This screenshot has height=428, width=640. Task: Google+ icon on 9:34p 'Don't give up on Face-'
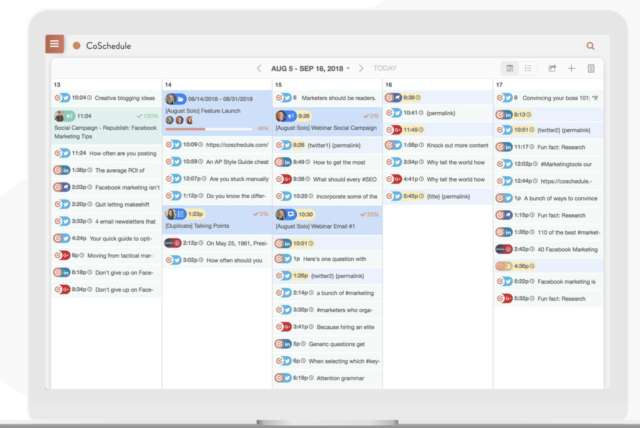[66, 289]
